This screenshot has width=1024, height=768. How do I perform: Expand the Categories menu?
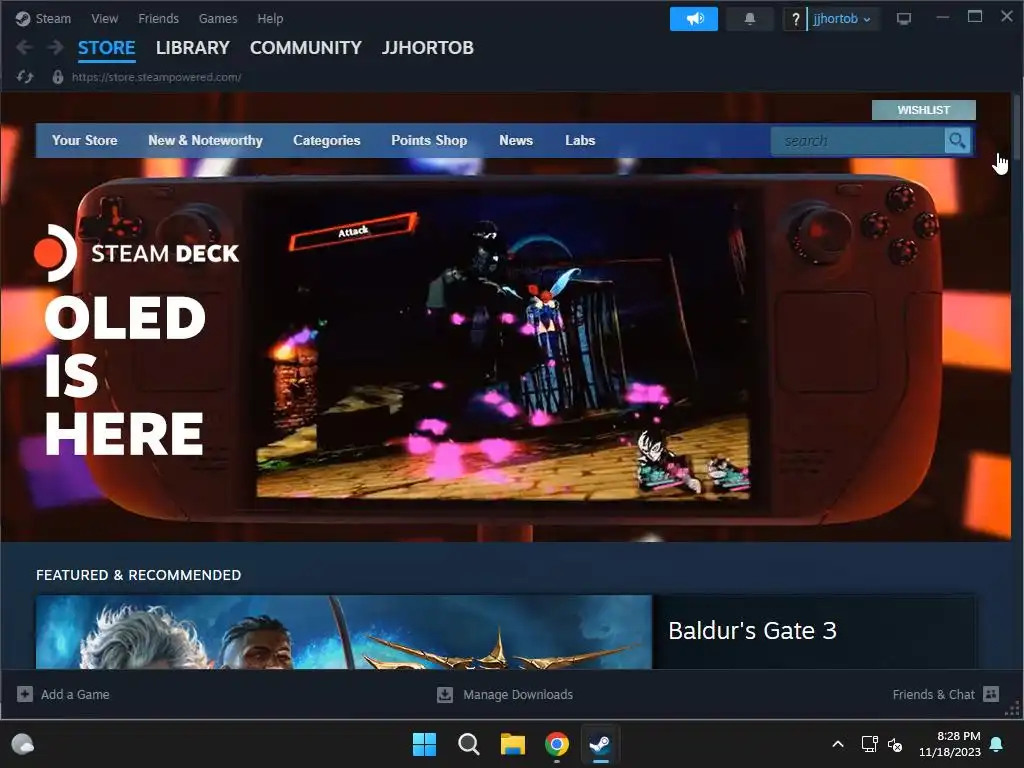327,140
